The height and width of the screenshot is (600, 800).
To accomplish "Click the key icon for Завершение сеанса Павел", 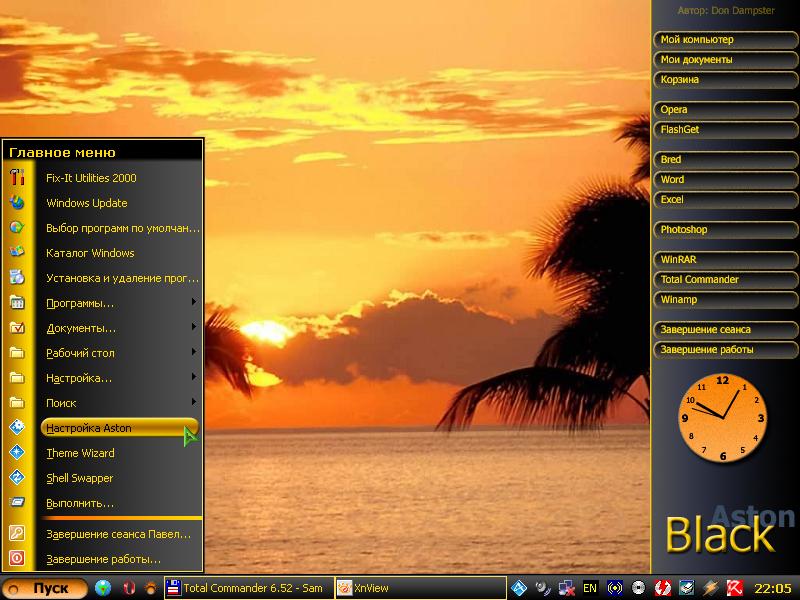I will pos(17,534).
